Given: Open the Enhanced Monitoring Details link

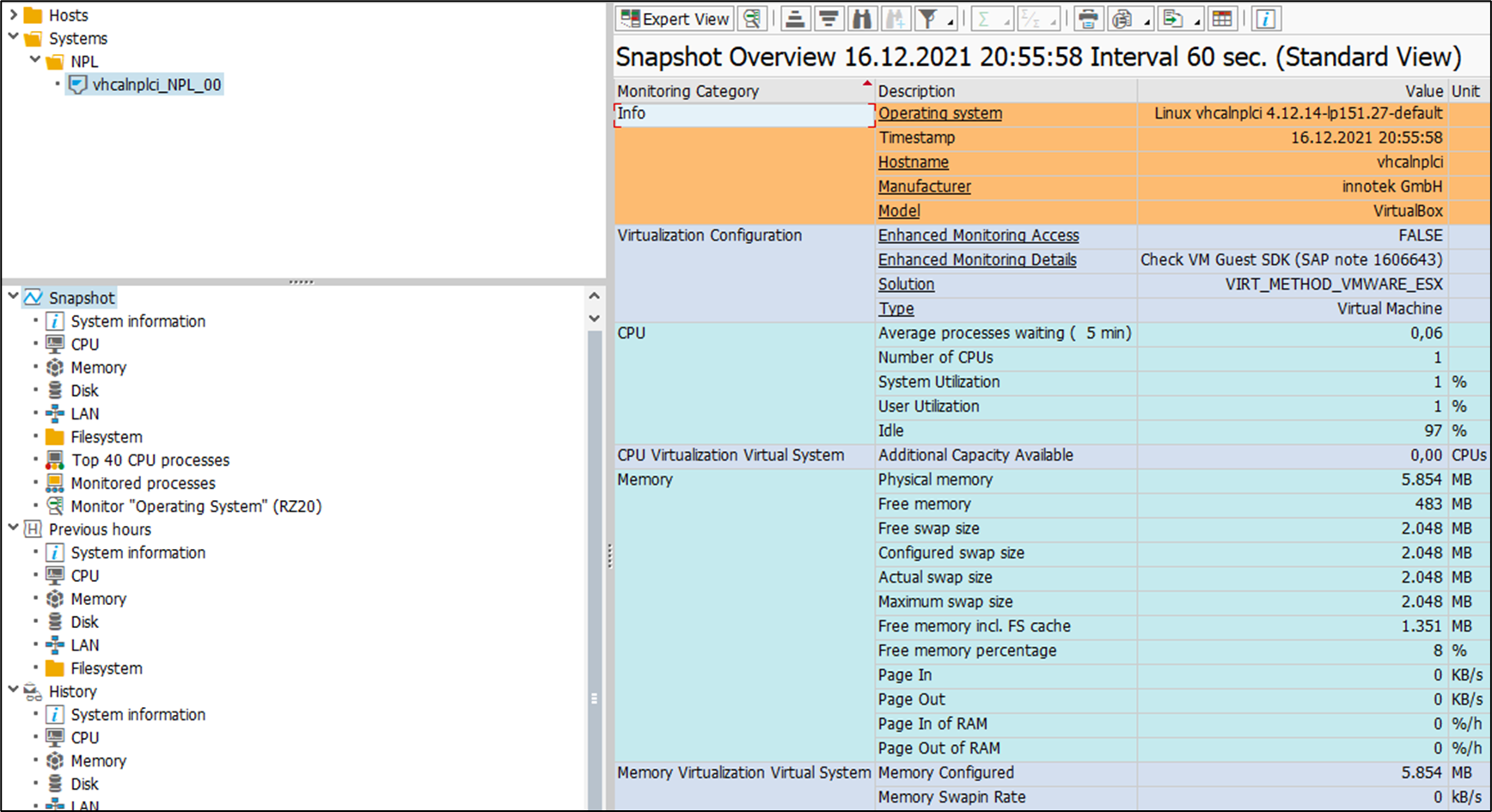Looking at the screenshot, I should point(977,259).
